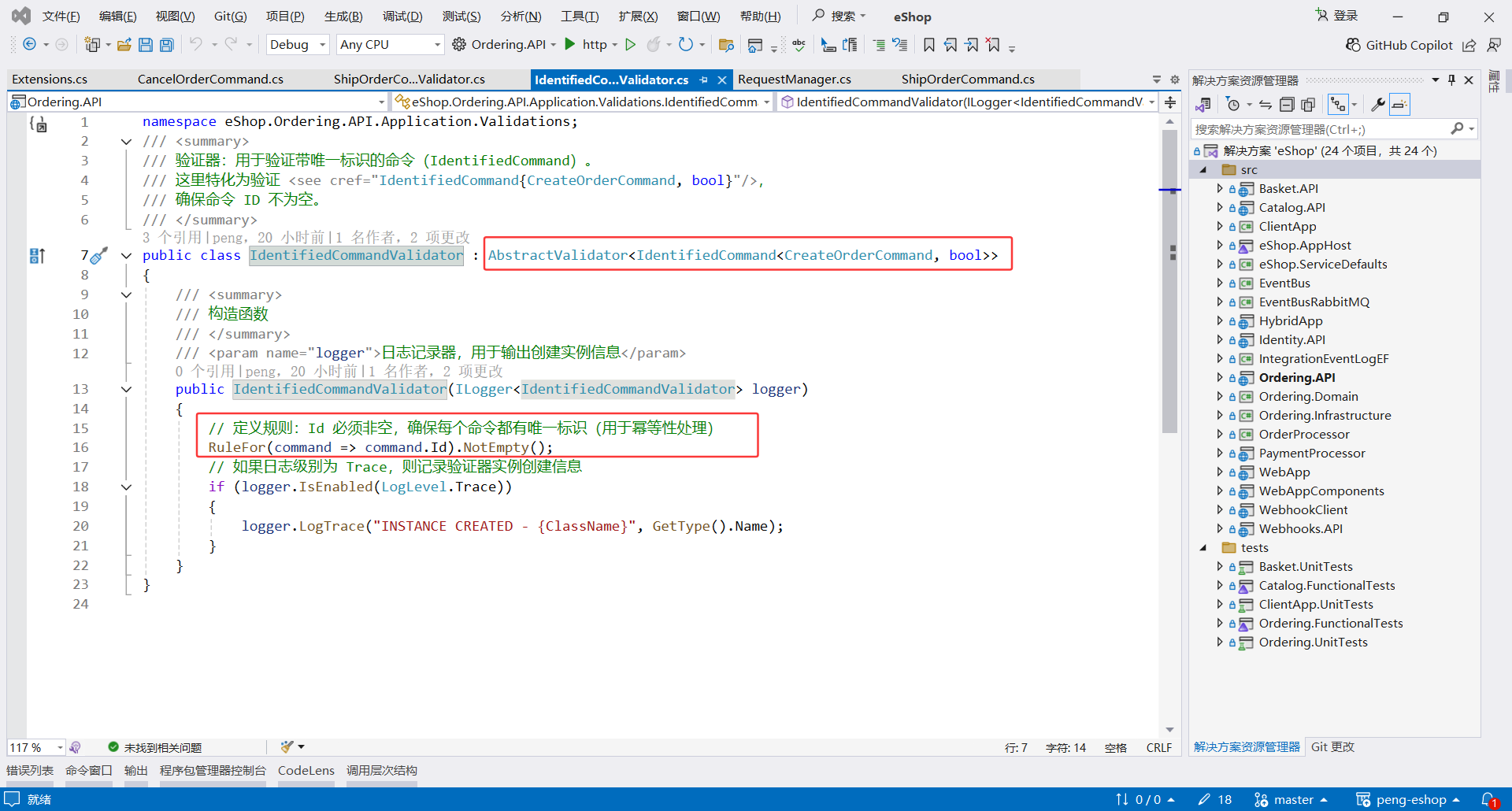The image size is (1512, 811).
Task: Select the Ordering.UnitTests project
Action: (1313, 642)
